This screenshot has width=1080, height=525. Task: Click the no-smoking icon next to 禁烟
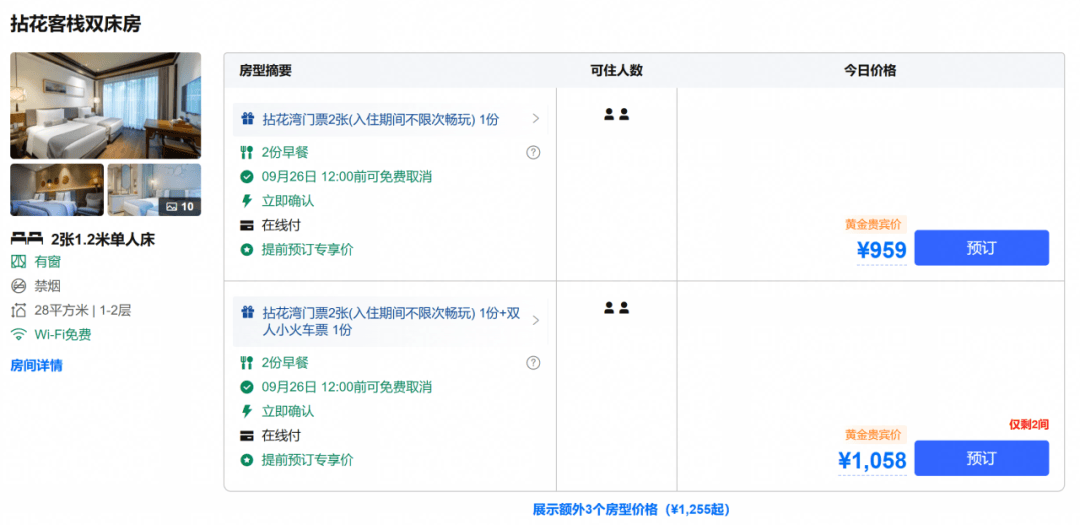(x=19, y=286)
